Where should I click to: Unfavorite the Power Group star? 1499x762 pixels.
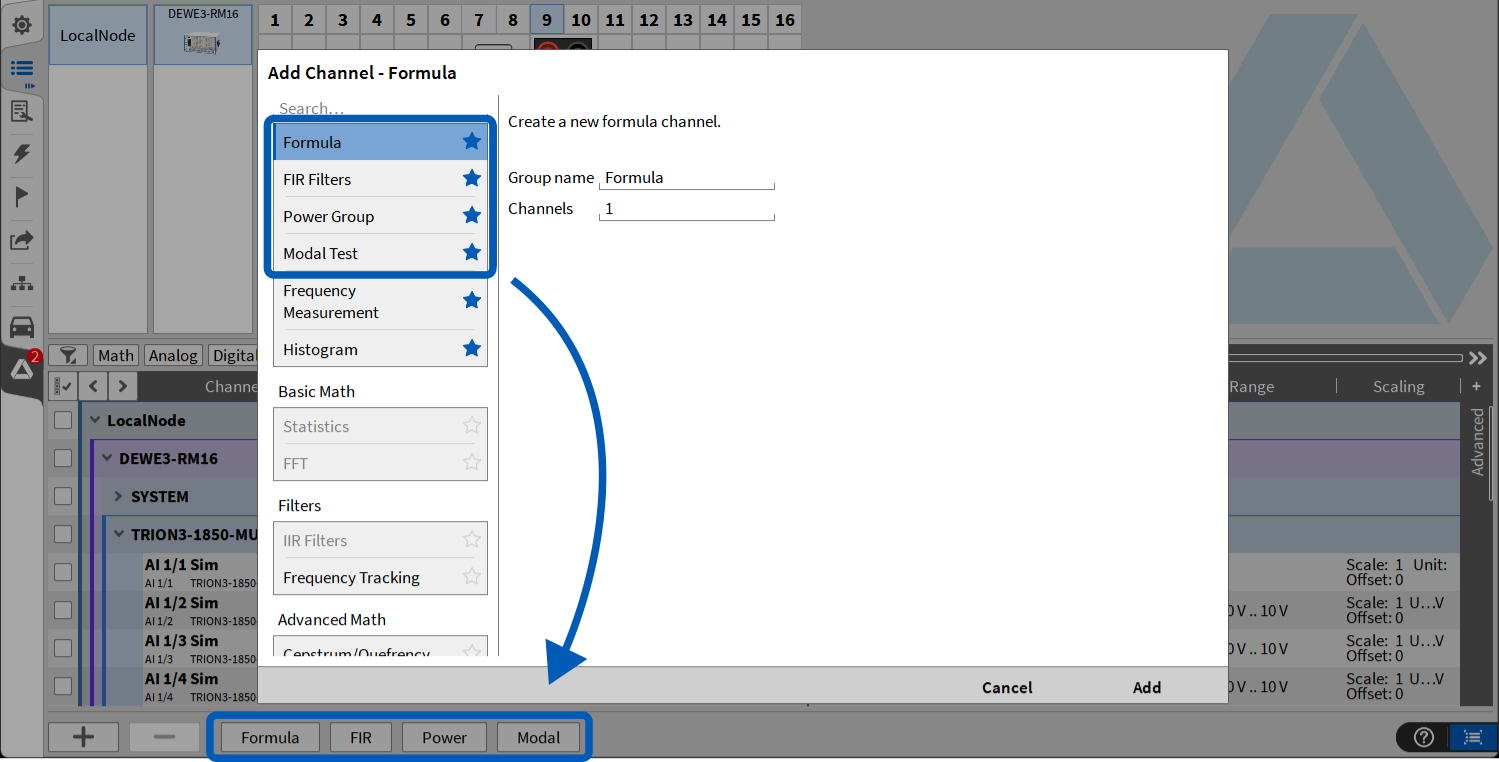pyautogui.click(x=472, y=215)
